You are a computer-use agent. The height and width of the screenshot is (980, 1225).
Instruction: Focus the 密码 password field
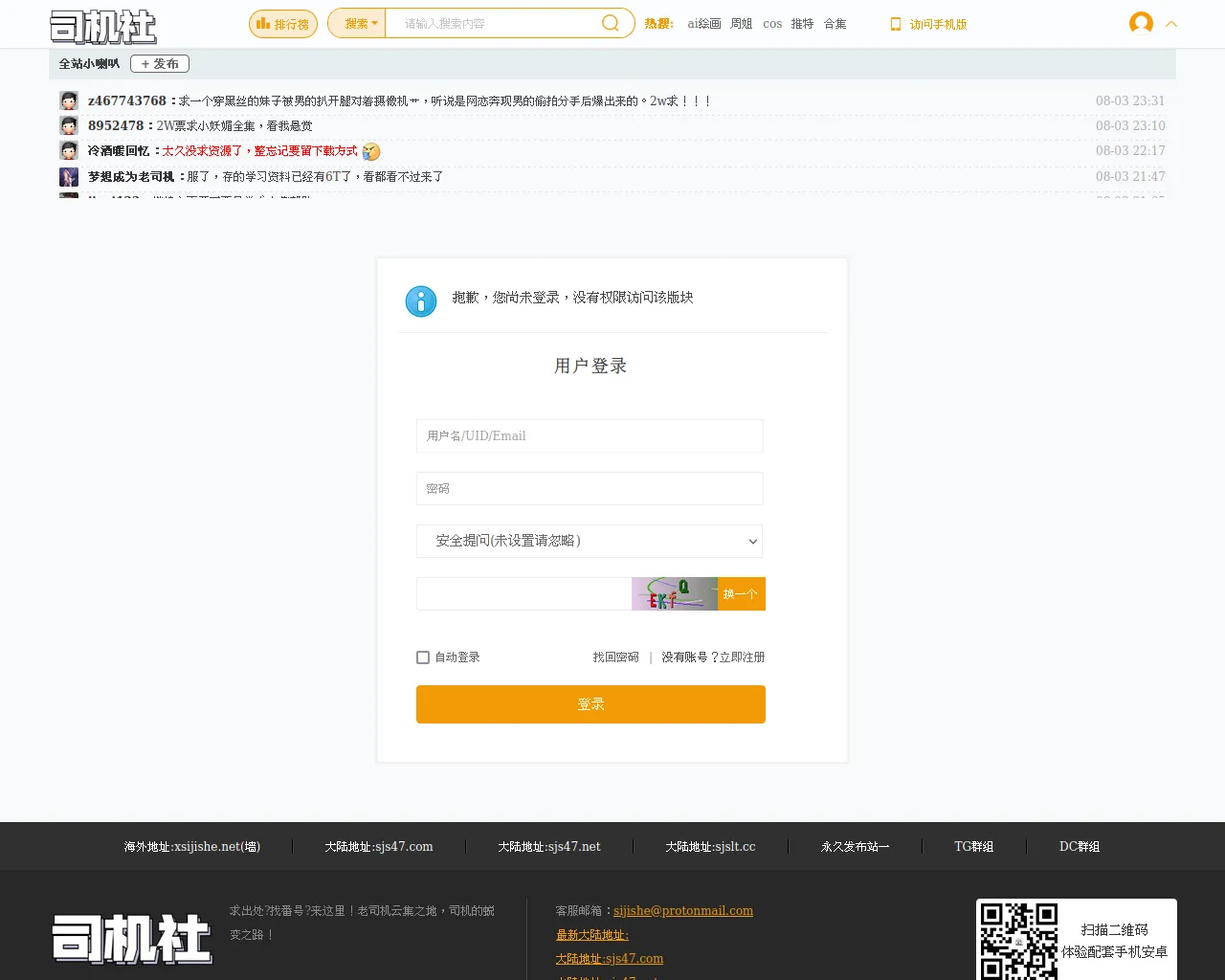590,488
